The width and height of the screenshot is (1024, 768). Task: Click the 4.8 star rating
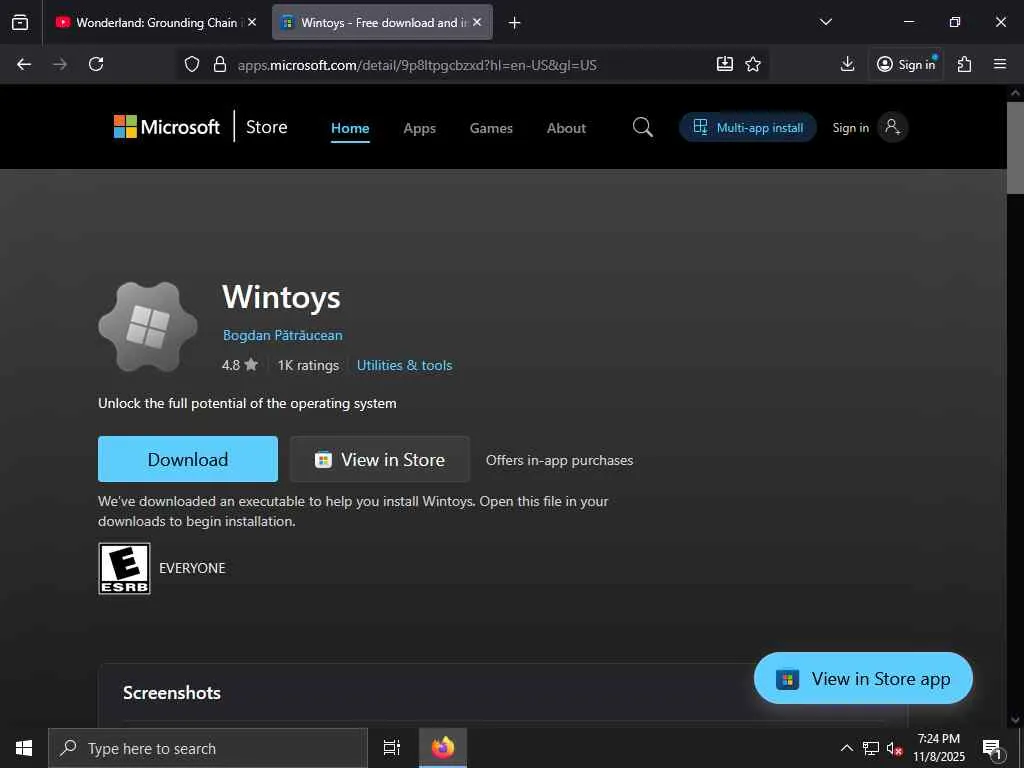[240, 365]
